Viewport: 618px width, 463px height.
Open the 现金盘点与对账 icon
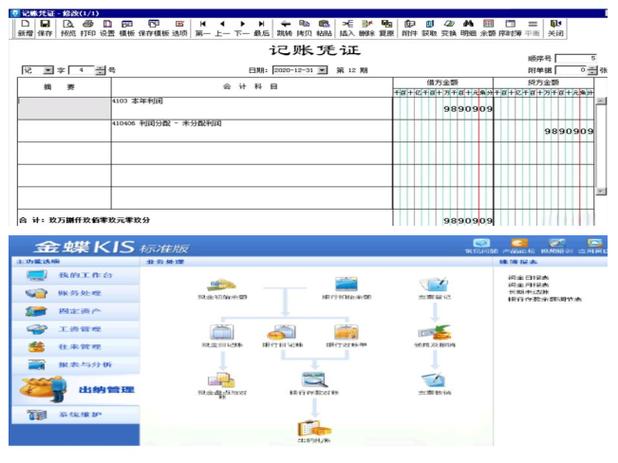click(222, 386)
